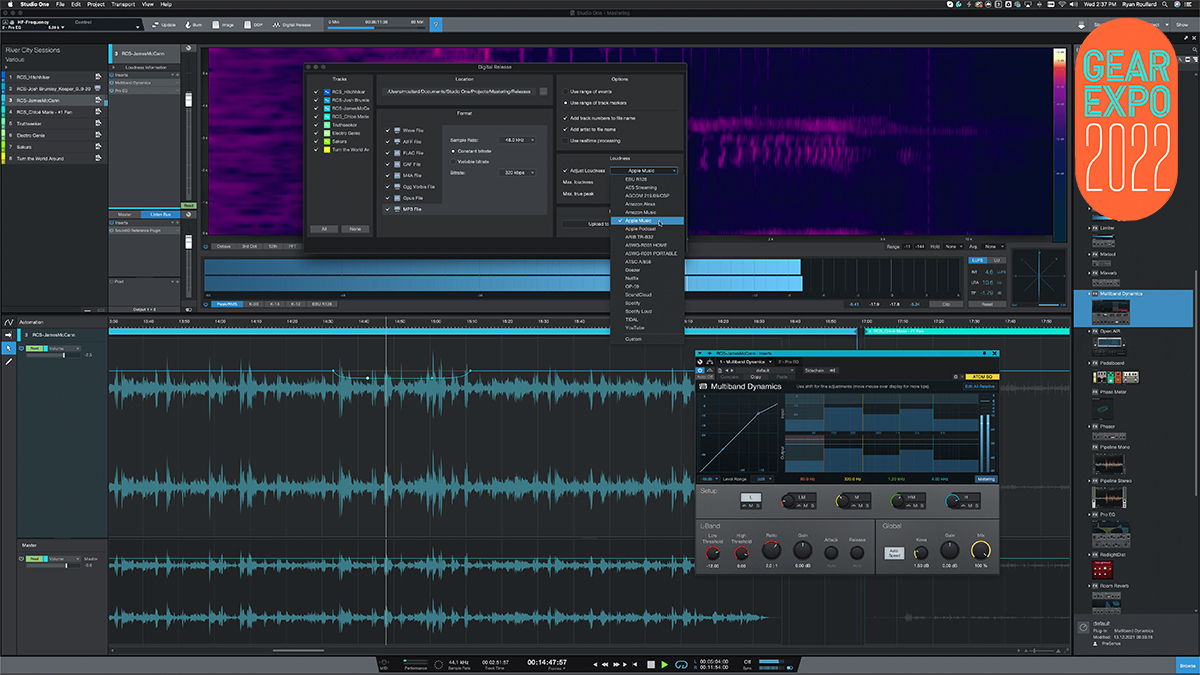Toggle the FLAC File format checkbox
Image resolution: width=1200 pixels, height=675 pixels.
pyautogui.click(x=387, y=153)
